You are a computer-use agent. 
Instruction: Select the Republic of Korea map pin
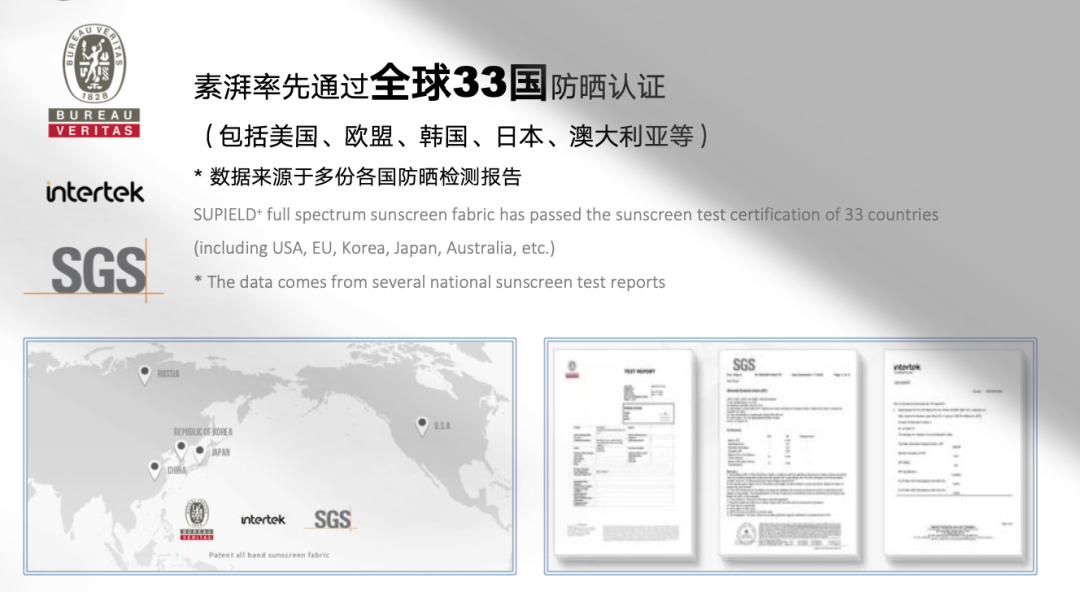pos(181,449)
